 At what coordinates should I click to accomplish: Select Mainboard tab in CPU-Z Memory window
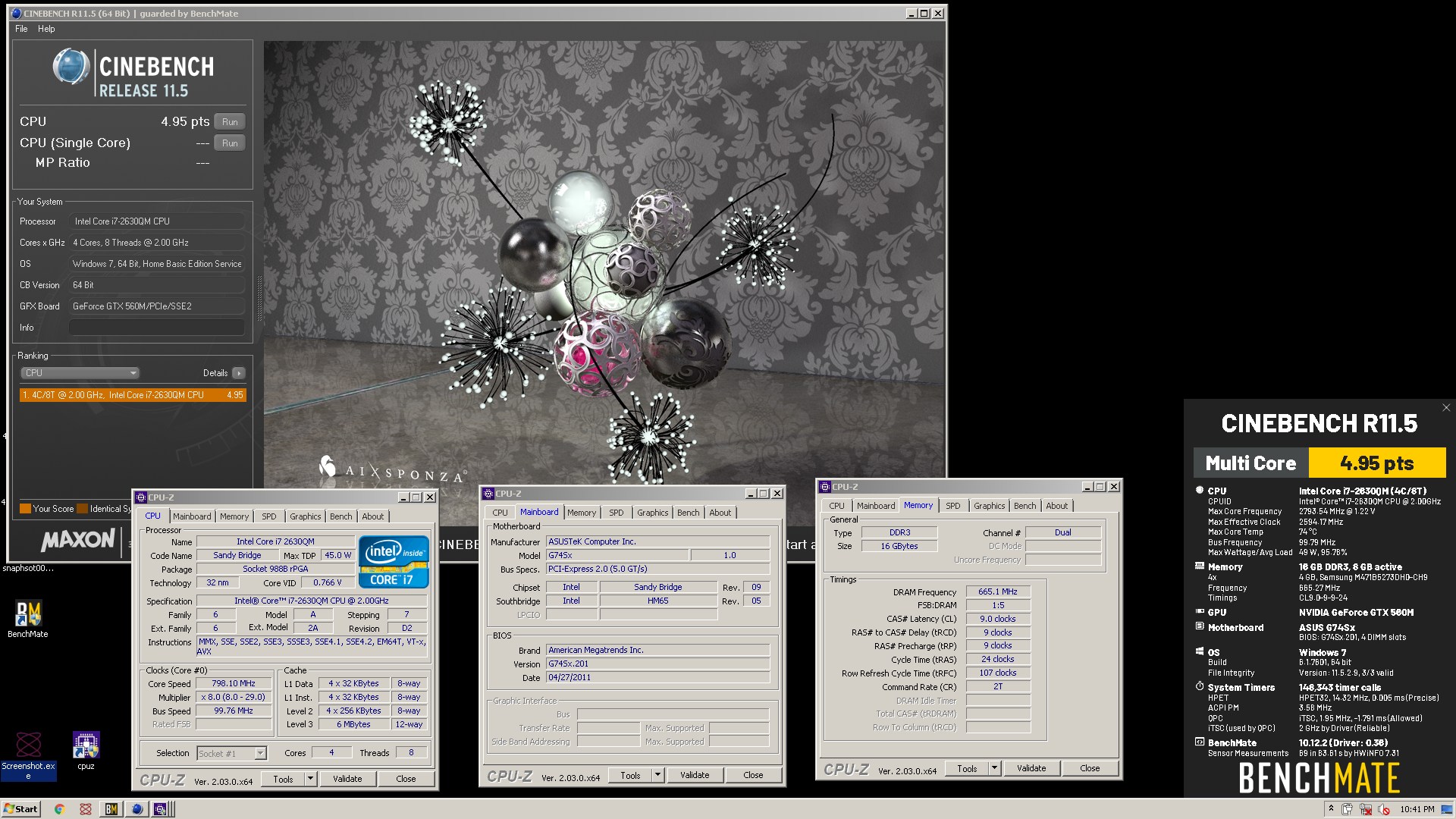(876, 506)
